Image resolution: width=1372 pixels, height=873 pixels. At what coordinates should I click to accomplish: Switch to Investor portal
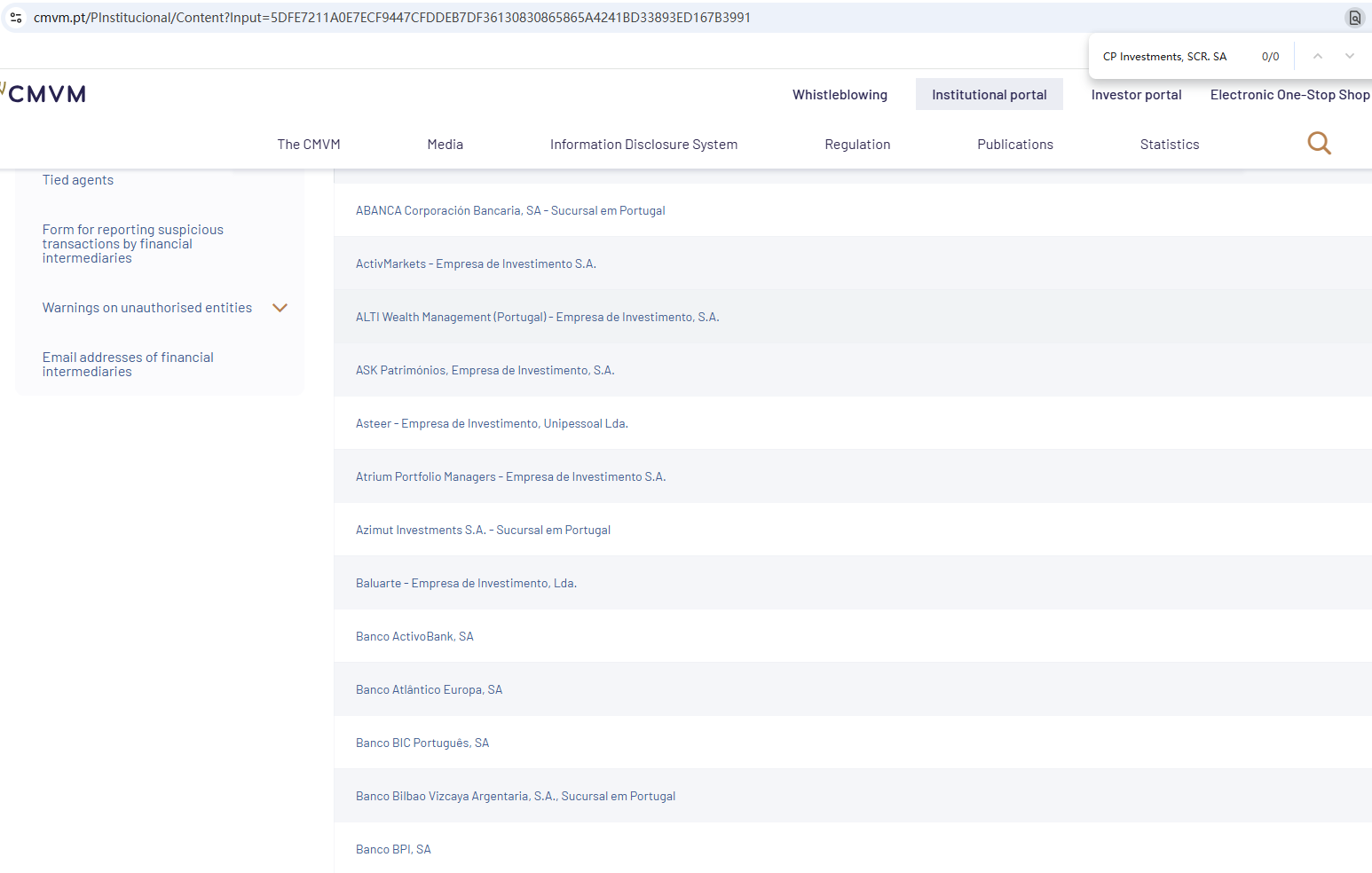coord(1136,95)
